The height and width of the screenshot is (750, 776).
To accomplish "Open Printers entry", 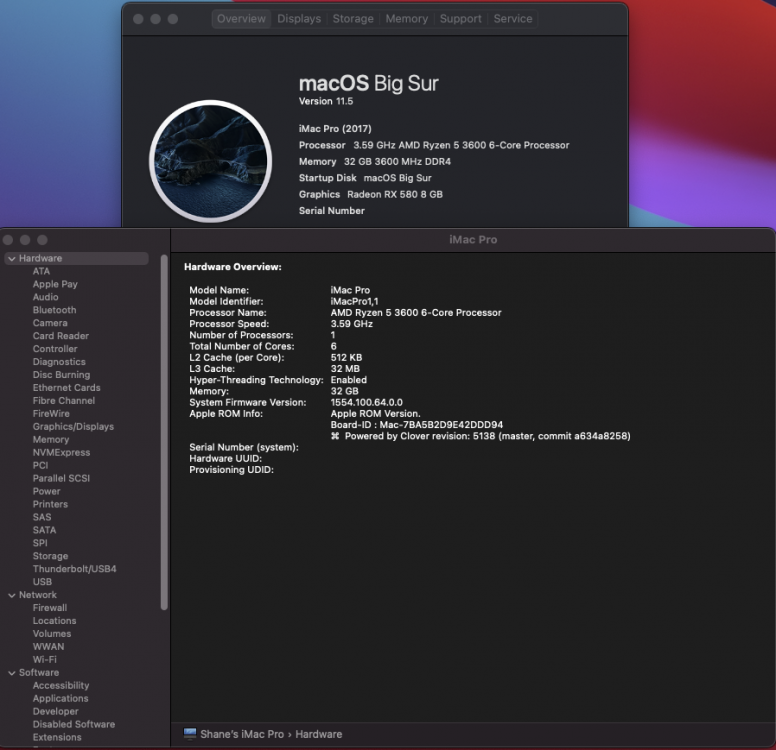I will click(x=50, y=504).
